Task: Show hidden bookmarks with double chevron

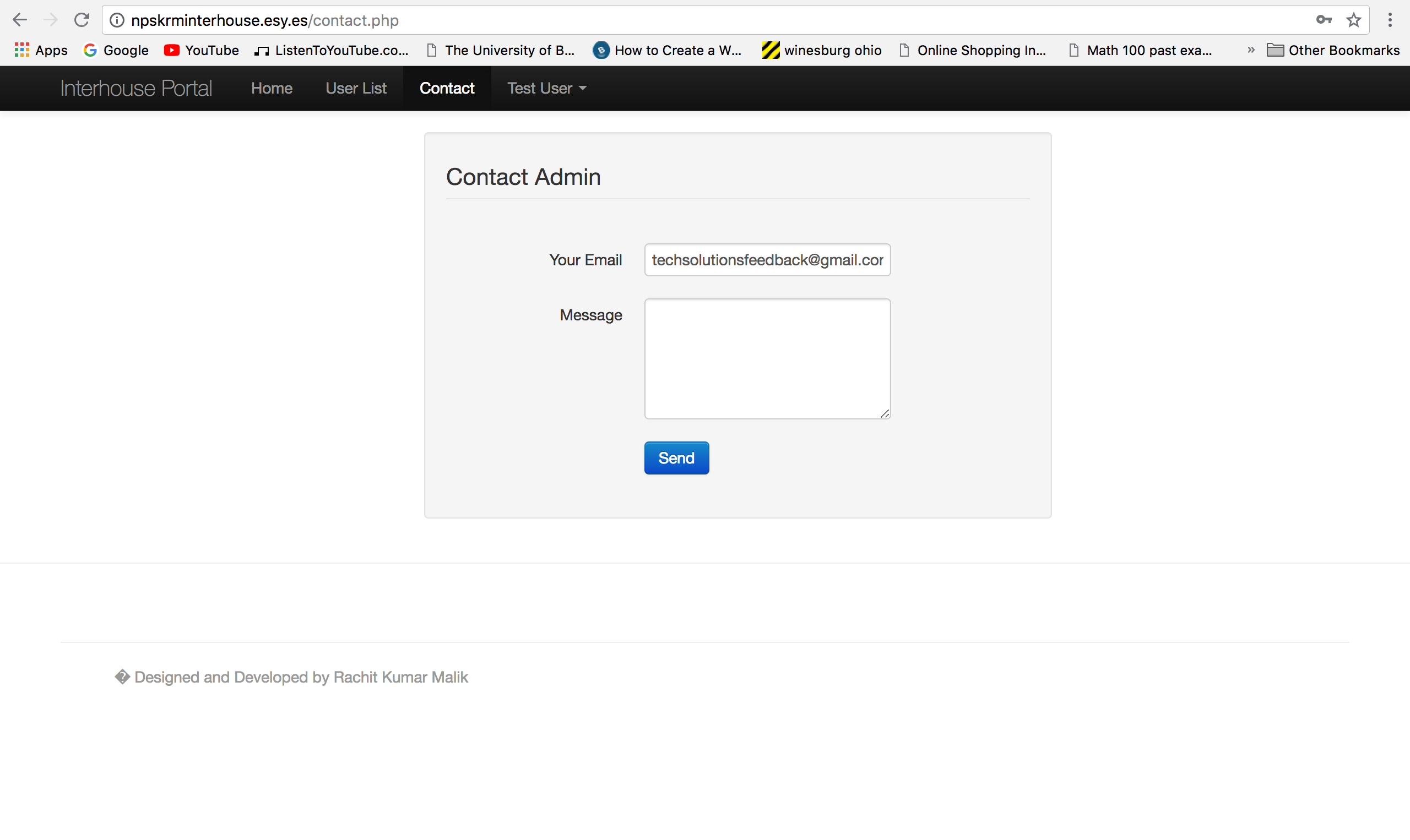Action: pos(1251,51)
